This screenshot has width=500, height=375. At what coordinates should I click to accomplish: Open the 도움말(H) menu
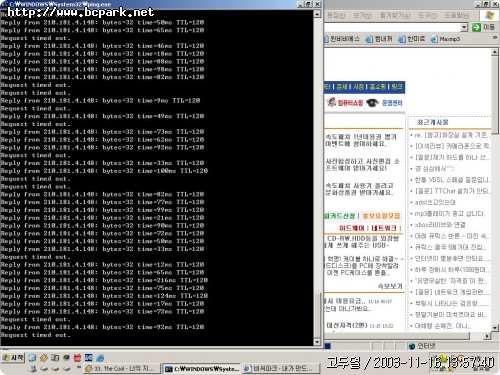pos(457,16)
